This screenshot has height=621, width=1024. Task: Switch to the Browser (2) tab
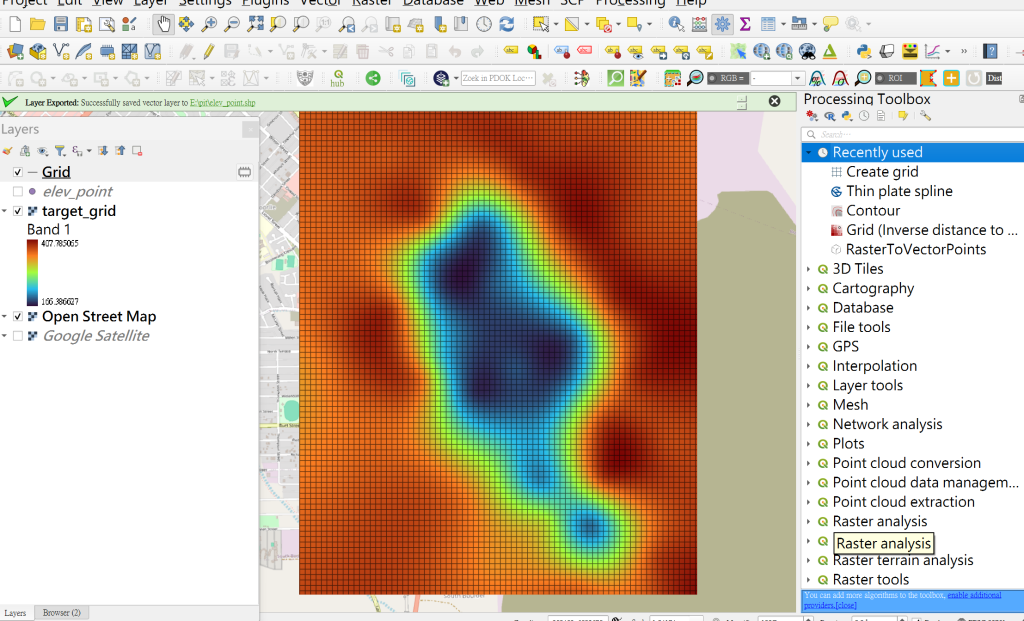61,613
